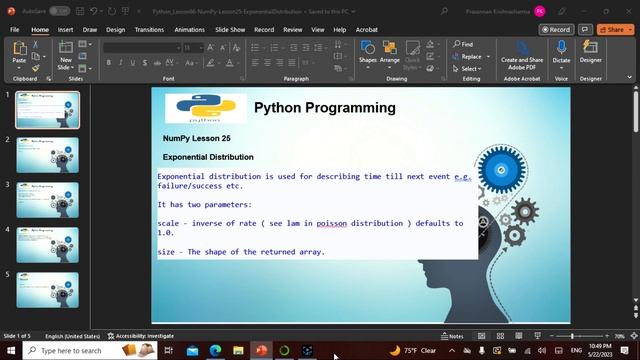Open text highlight color picker
Viewport: 640px width, 360px height.
click(x=211, y=63)
